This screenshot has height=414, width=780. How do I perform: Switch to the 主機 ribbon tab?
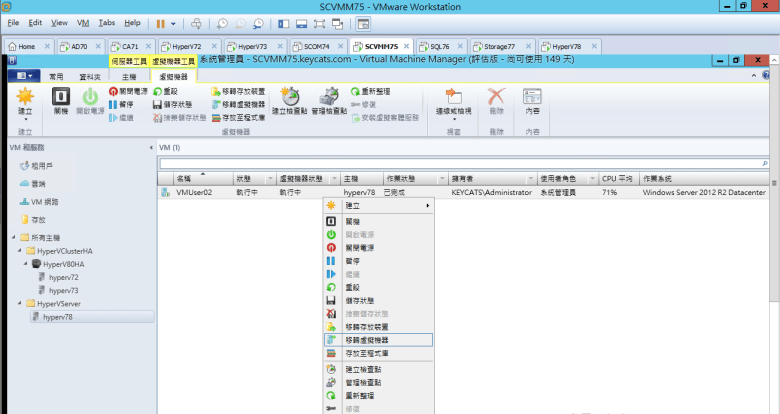pos(129,76)
